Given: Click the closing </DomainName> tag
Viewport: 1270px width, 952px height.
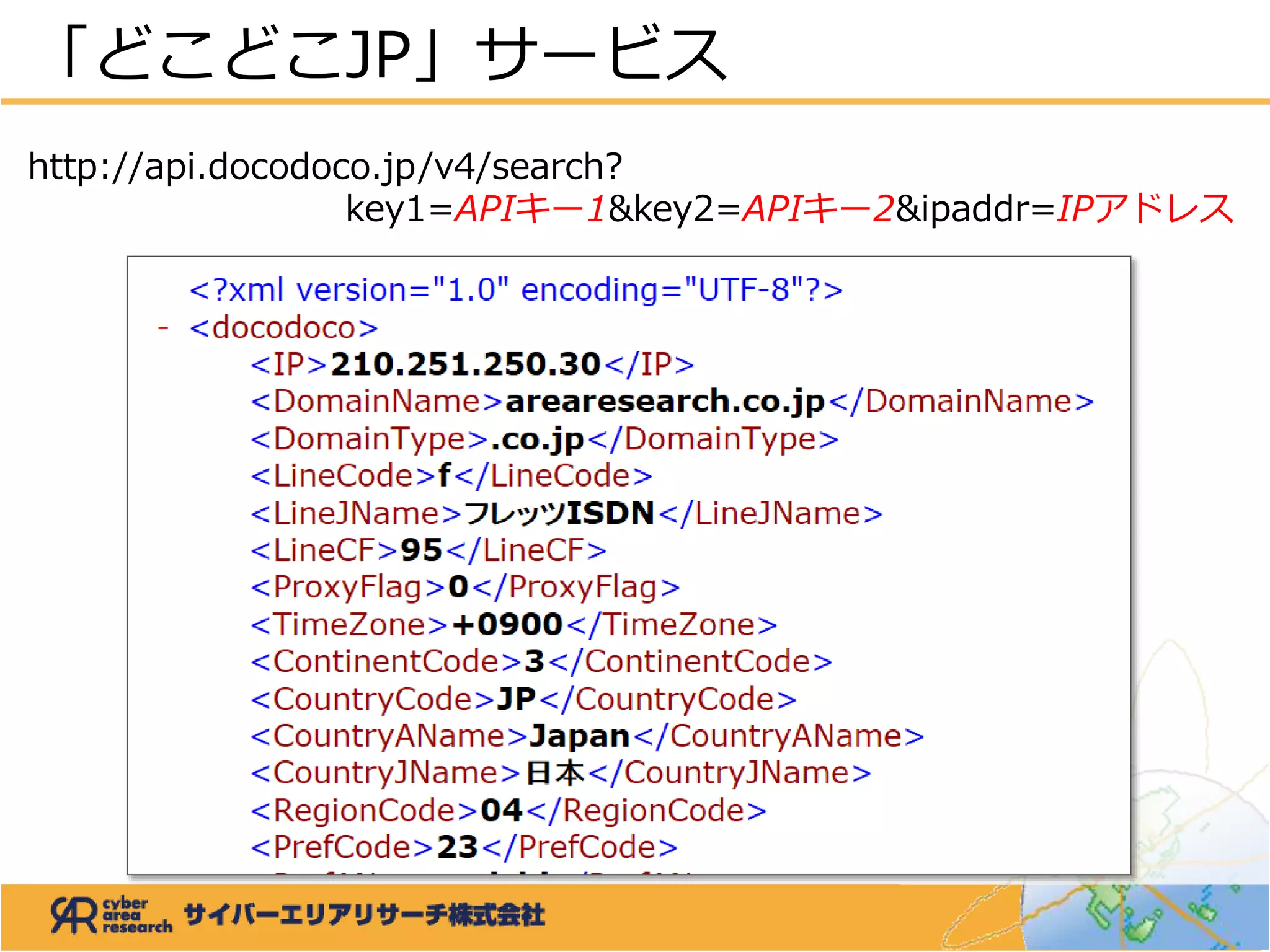Looking at the screenshot, I should [961, 401].
